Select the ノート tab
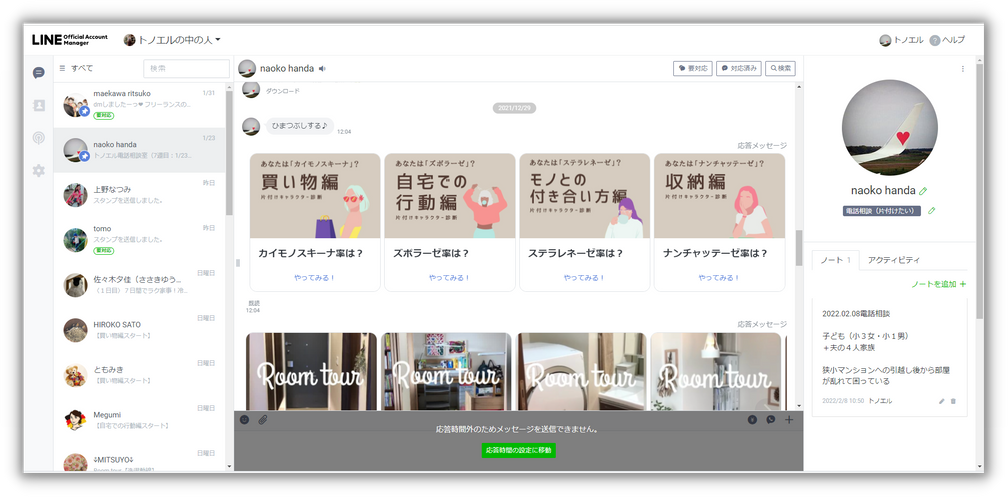 click(834, 260)
